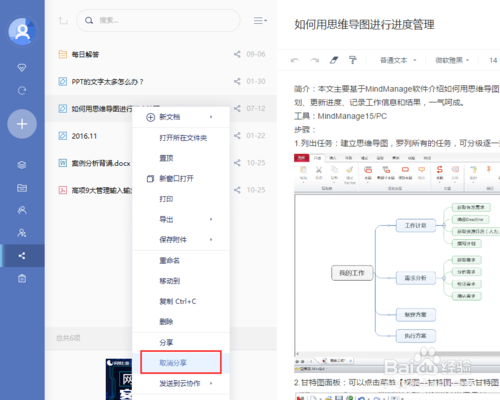Select file 案例分析背诵.docx

(x=89, y=163)
